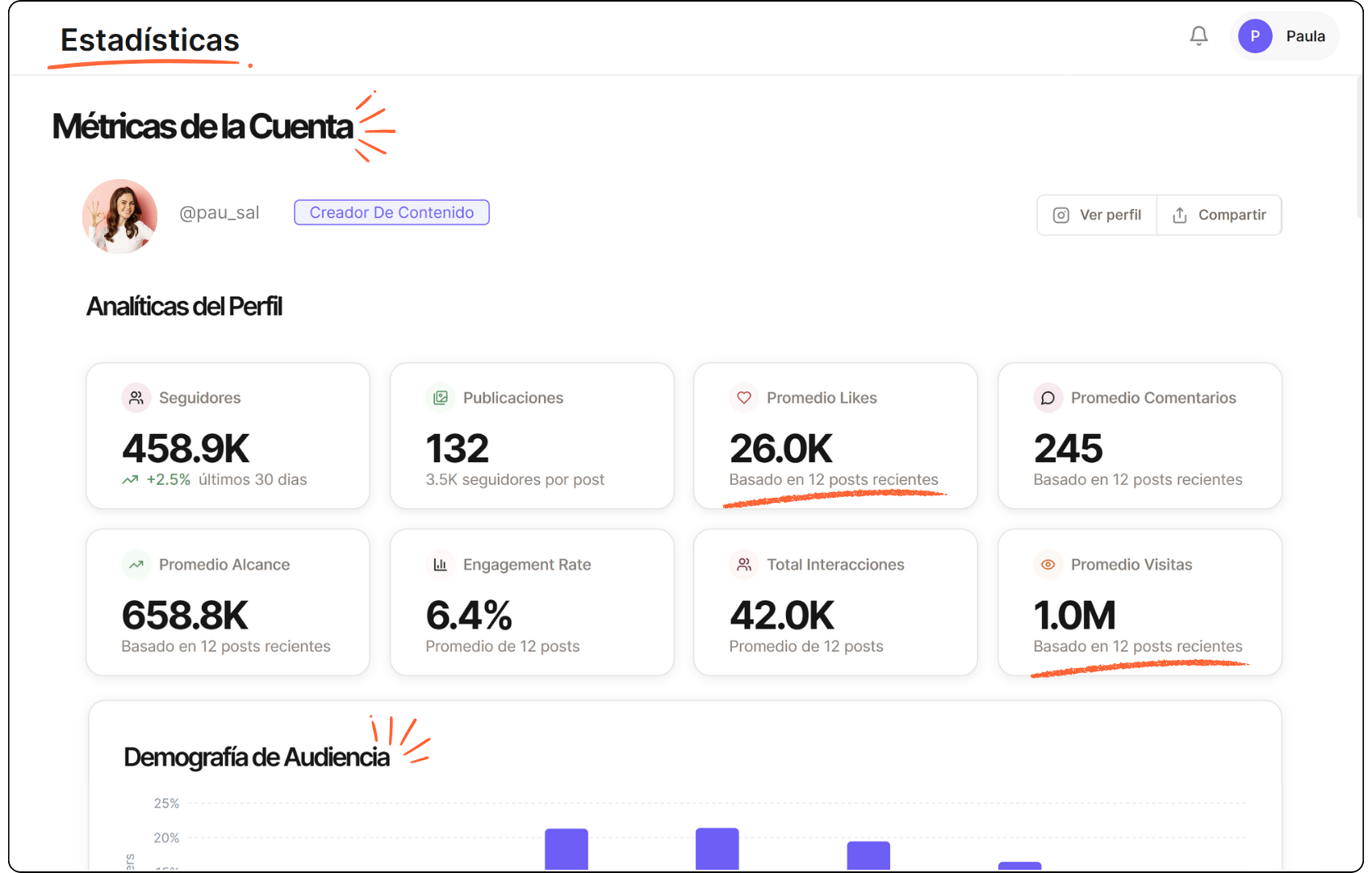
Task: Click the Promedio Comentarios speech bubble icon
Action: tap(1048, 398)
